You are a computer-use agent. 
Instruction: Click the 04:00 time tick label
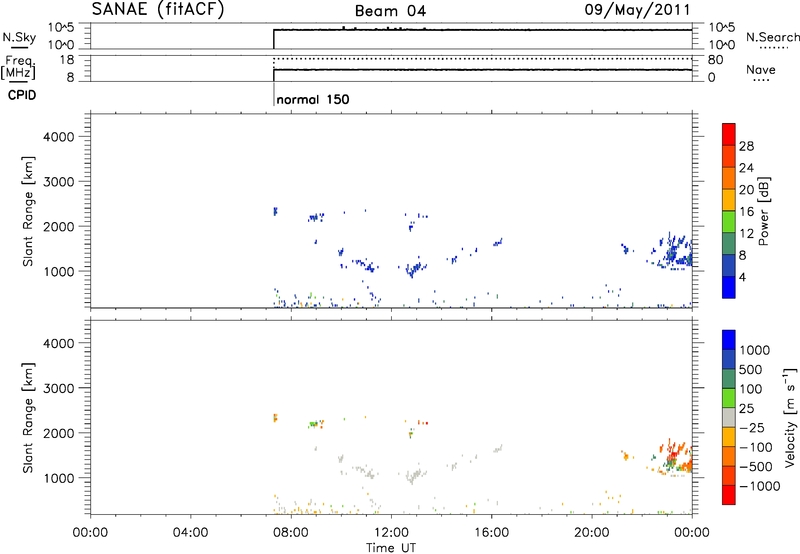click(190, 533)
